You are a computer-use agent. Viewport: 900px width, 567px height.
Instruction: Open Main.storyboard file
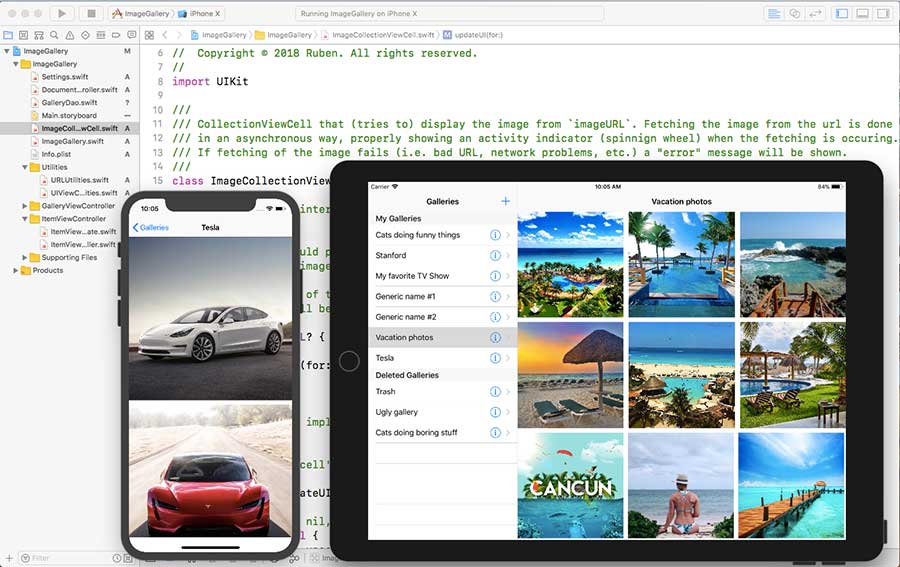[69, 115]
